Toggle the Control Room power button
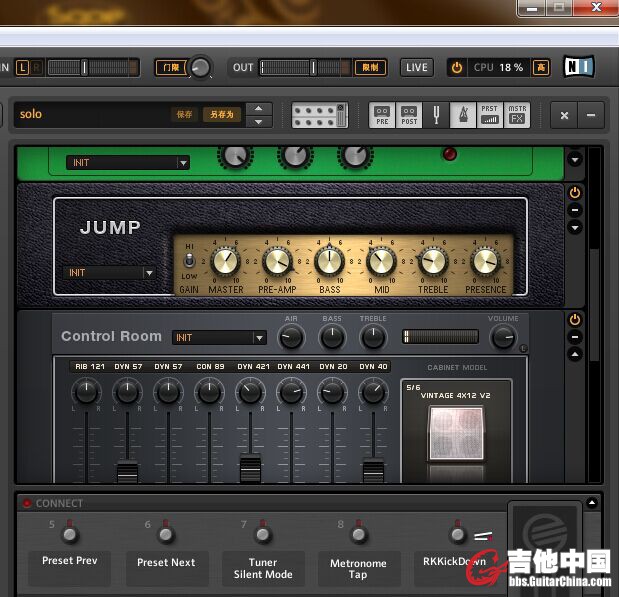This screenshot has width=619, height=597. (x=575, y=319)
